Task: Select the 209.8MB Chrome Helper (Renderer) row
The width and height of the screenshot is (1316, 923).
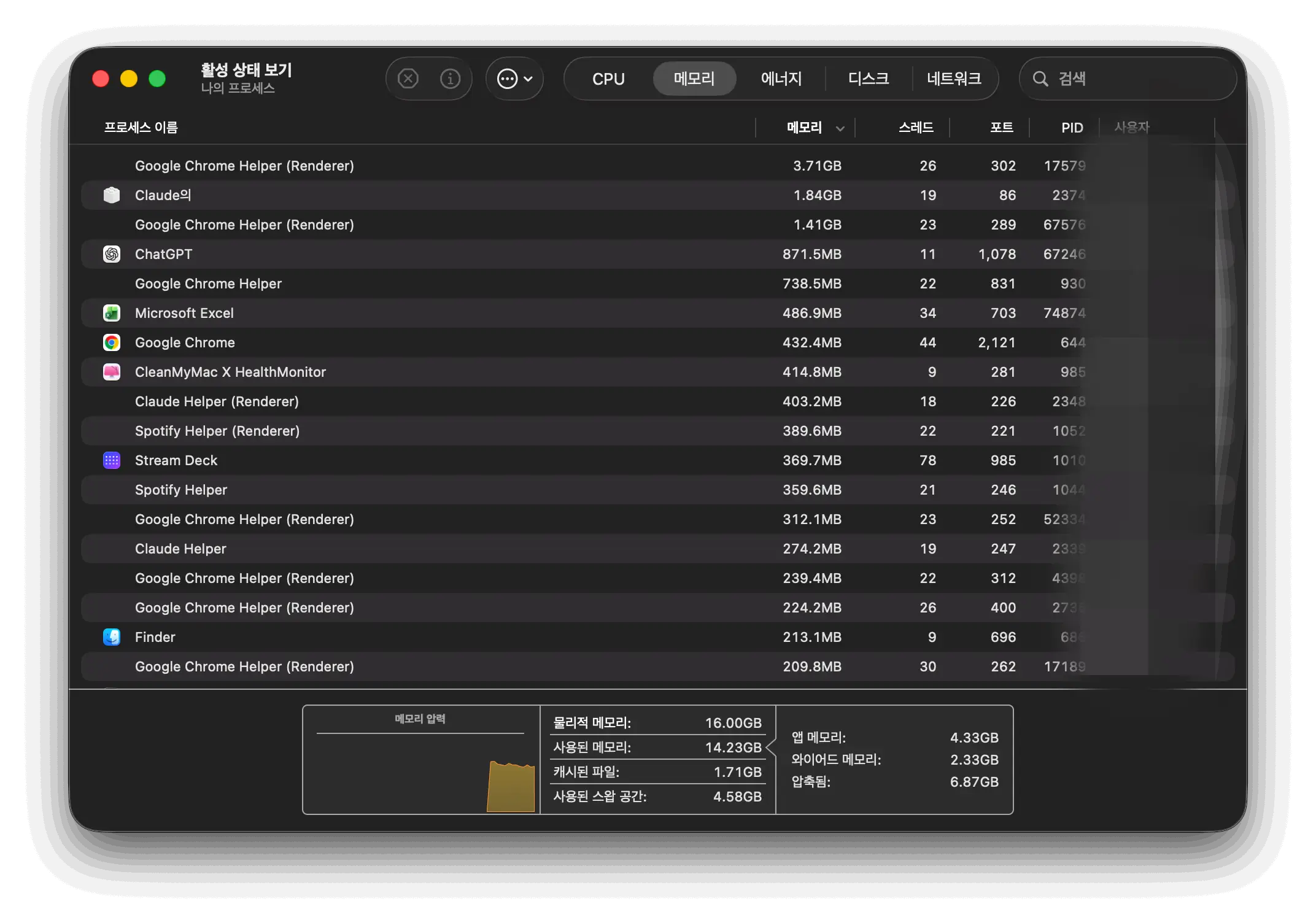Action: coord(657,666)
